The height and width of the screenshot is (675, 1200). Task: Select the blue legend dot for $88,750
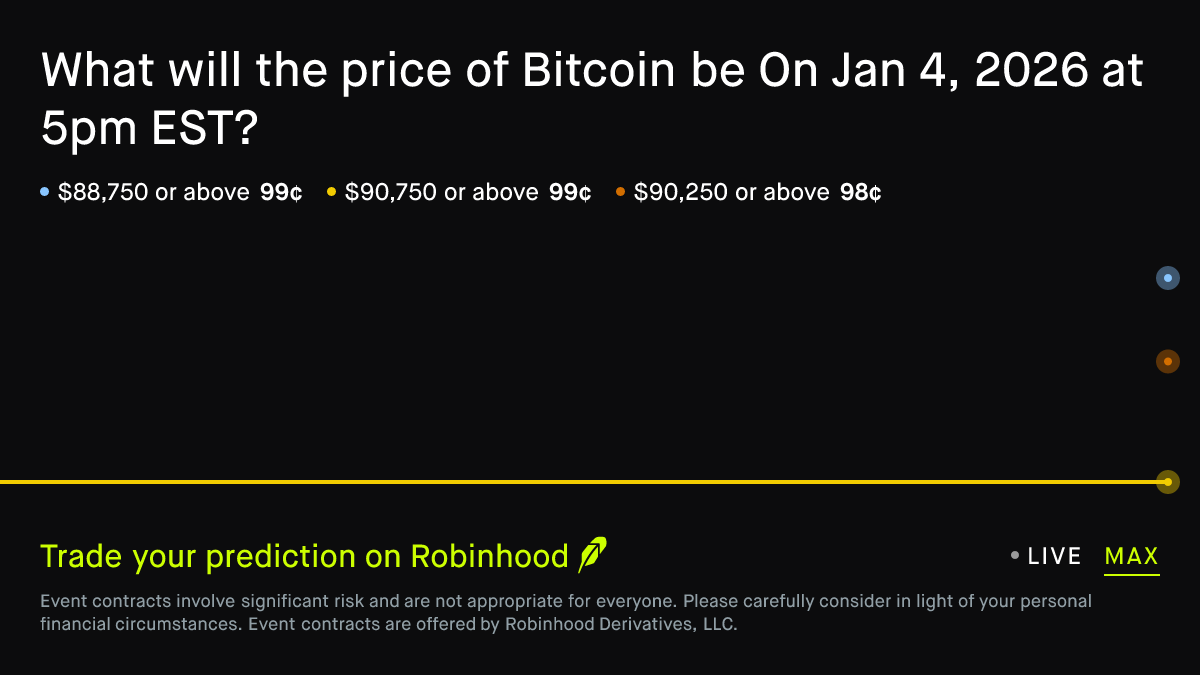(x=43, y=190)
